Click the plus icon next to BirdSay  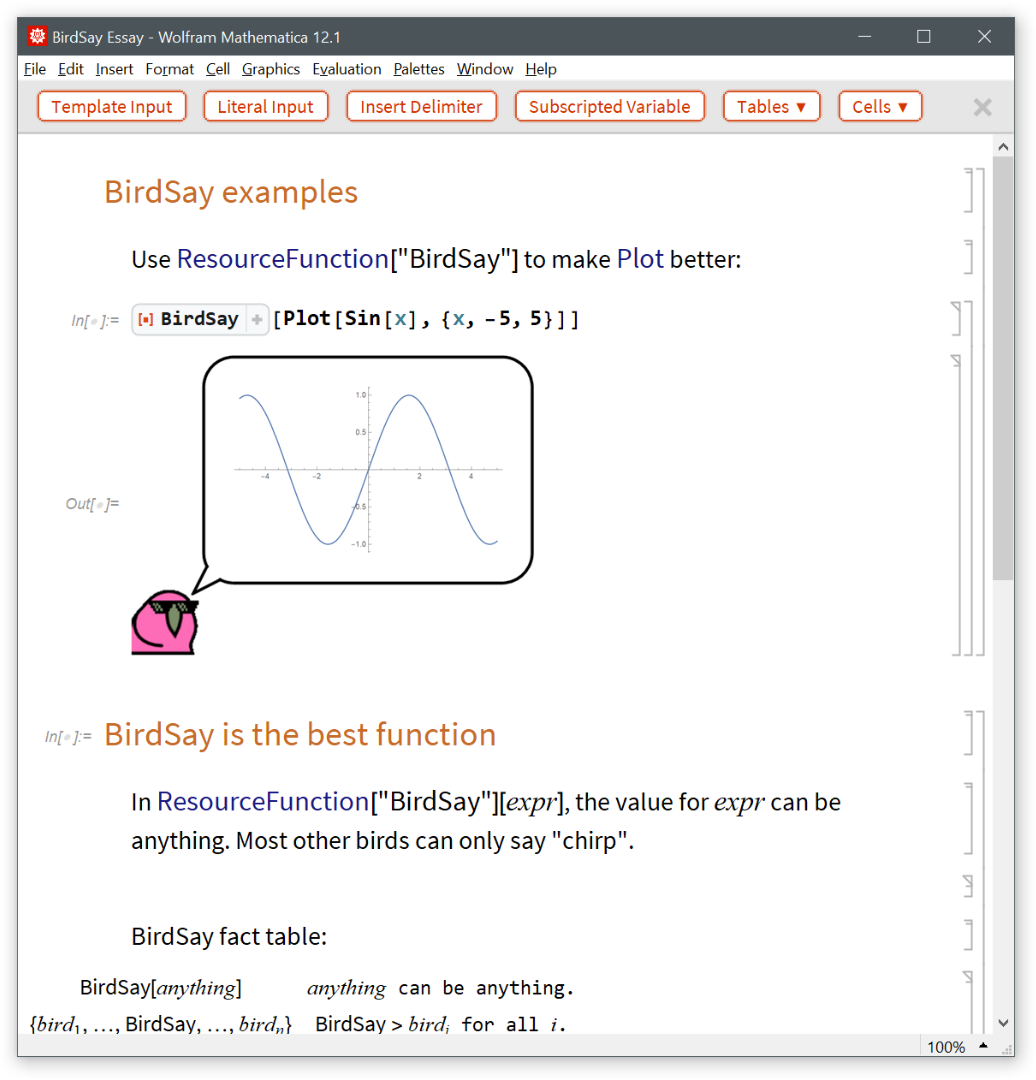[257, 319]
